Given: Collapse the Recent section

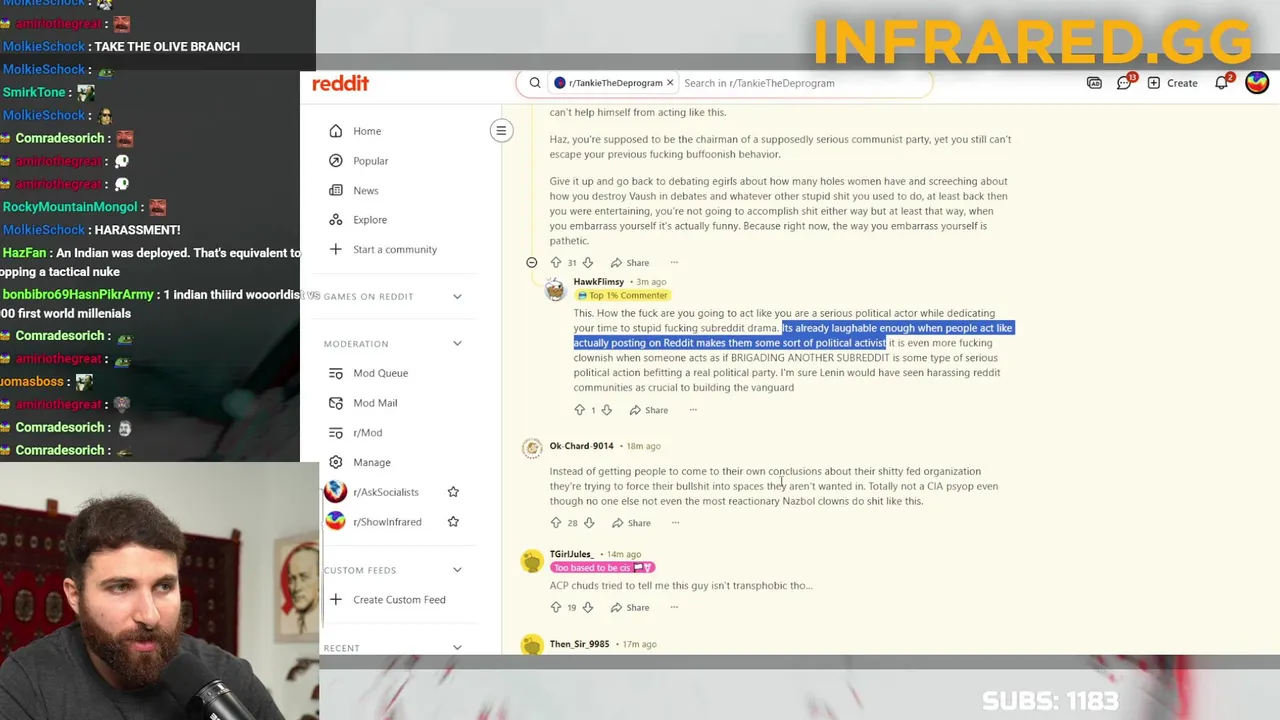Looking at the screenshot, I should tap(457, 647).
